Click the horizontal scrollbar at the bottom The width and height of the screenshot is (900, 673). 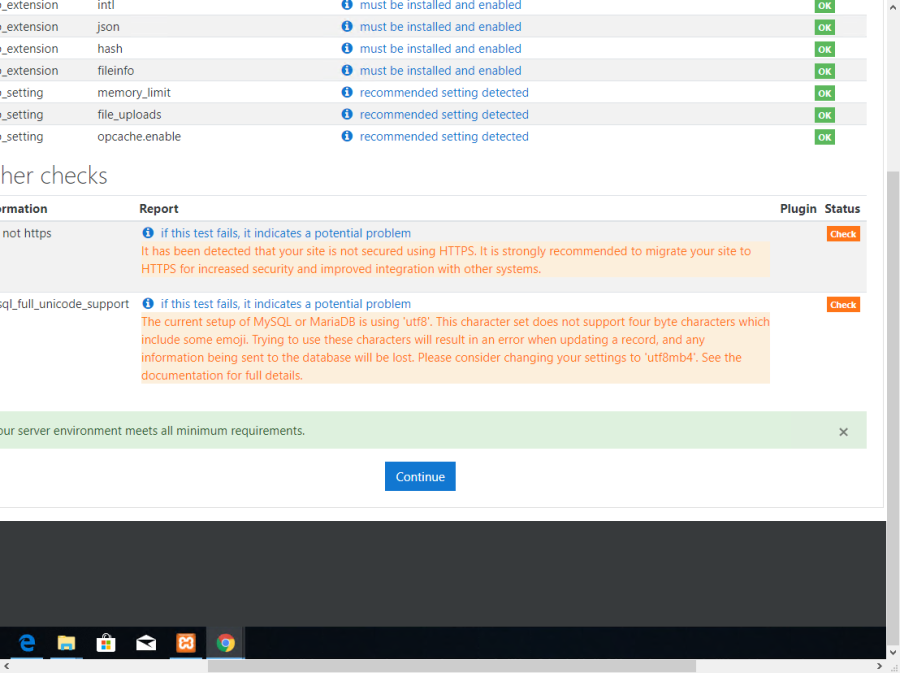450,666
